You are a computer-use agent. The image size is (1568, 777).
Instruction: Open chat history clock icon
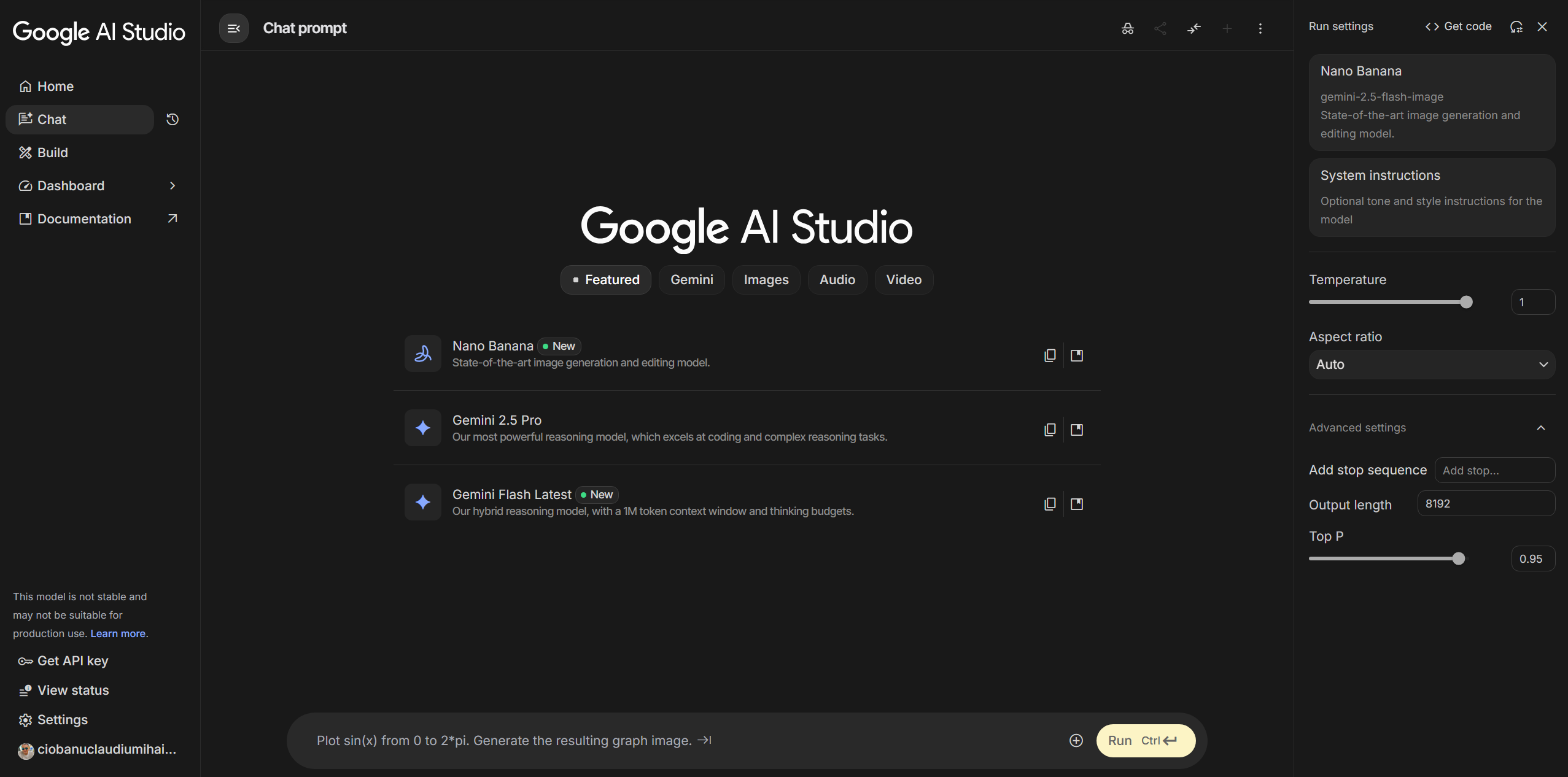[173, 120]
